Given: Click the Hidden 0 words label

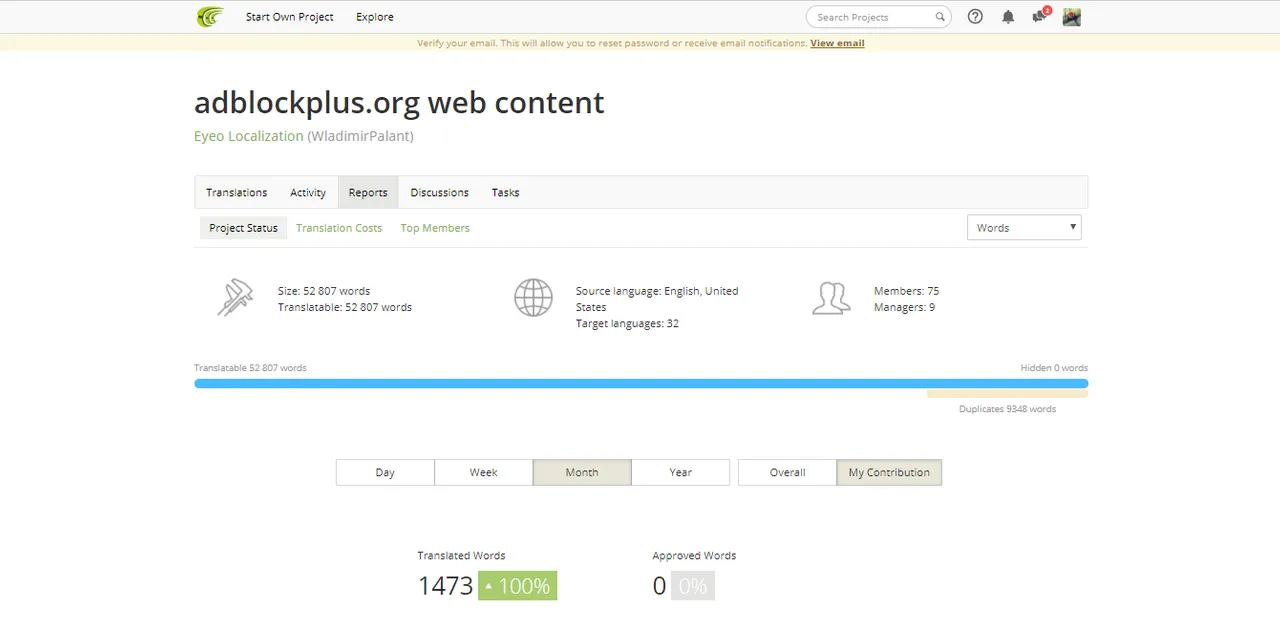Looking at the screenshot, I should 1054,368.
